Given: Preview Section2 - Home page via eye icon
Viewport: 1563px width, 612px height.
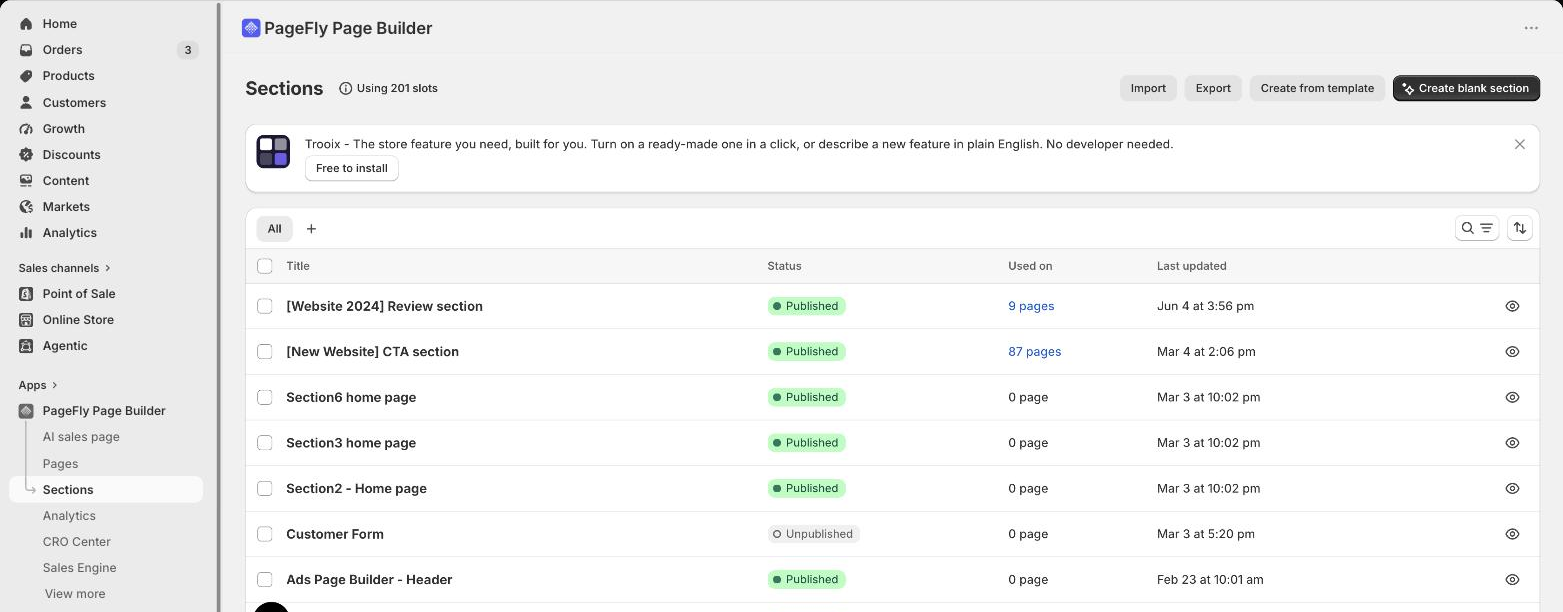Looking at the screenshot, I should coord(1512,489).
